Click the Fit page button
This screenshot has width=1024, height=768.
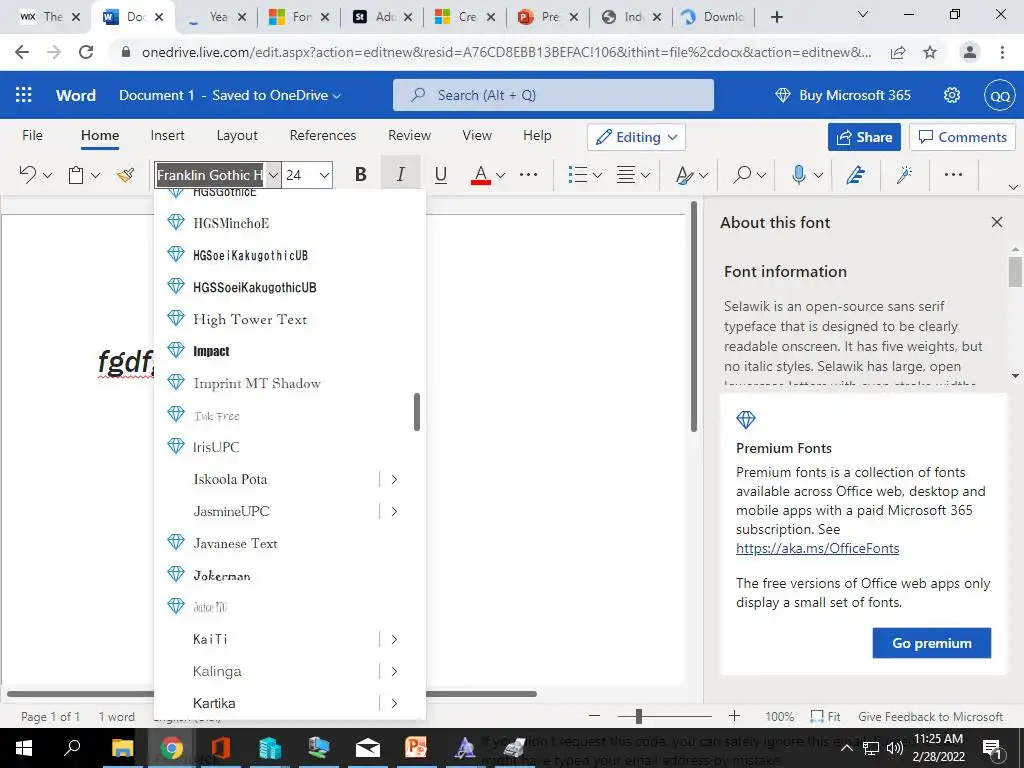tap(825, 716)
